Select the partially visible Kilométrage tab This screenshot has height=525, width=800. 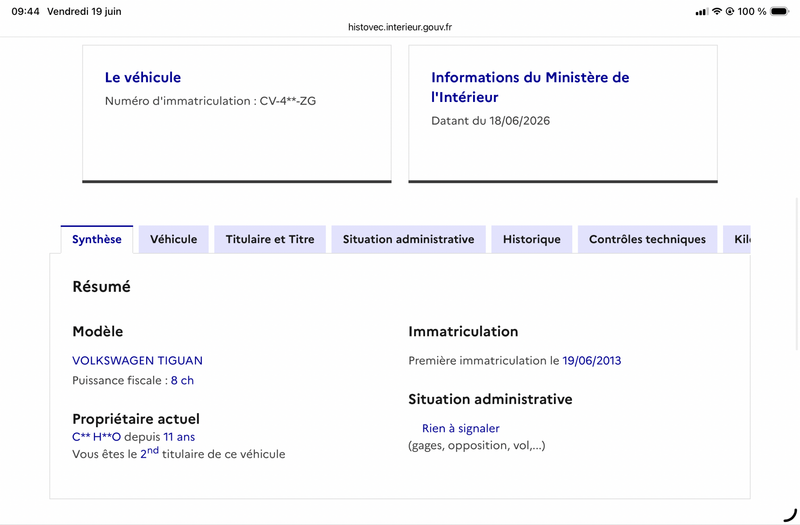click(737, 239)
